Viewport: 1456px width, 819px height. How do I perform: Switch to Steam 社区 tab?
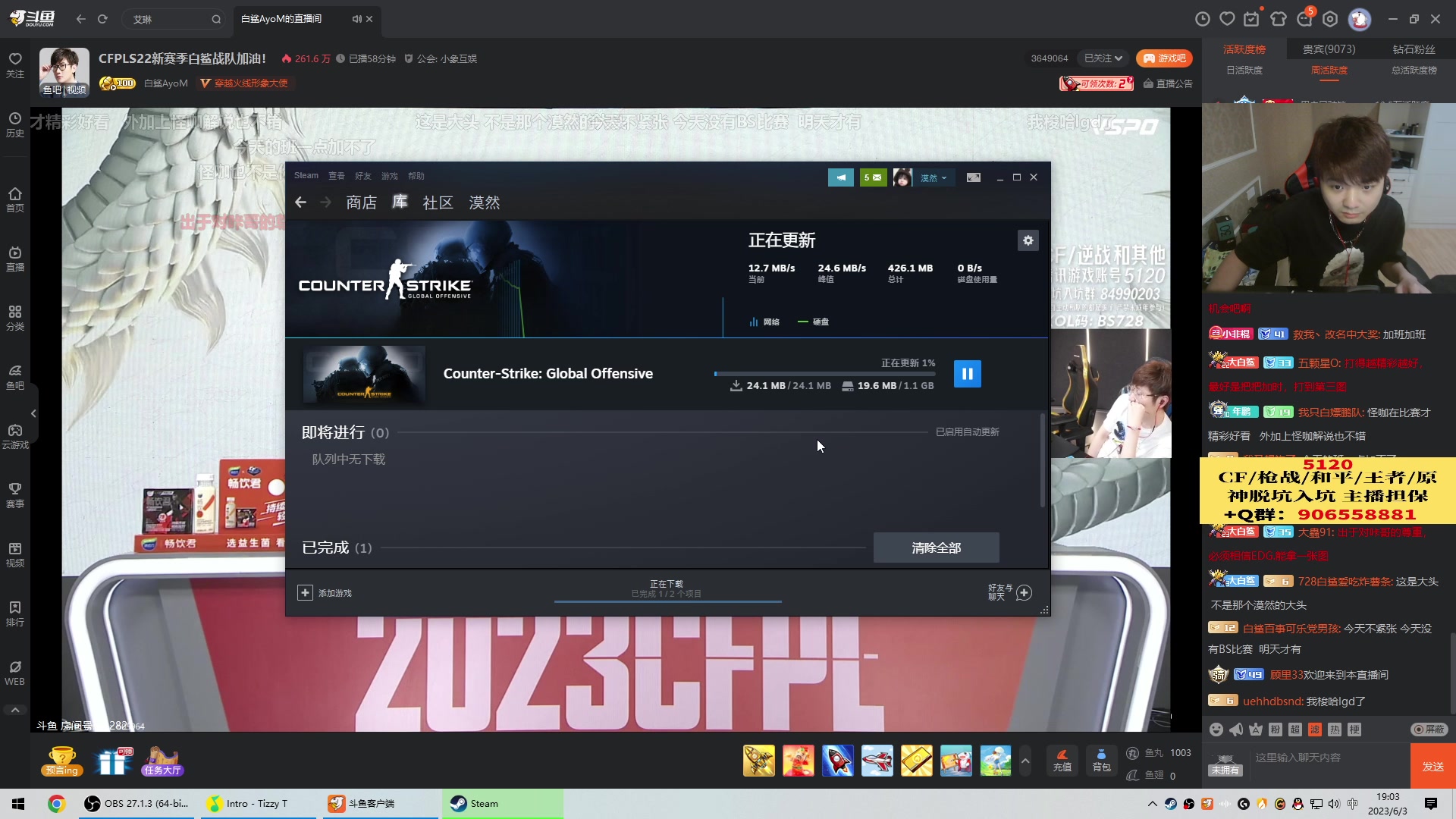click(438, 202)
